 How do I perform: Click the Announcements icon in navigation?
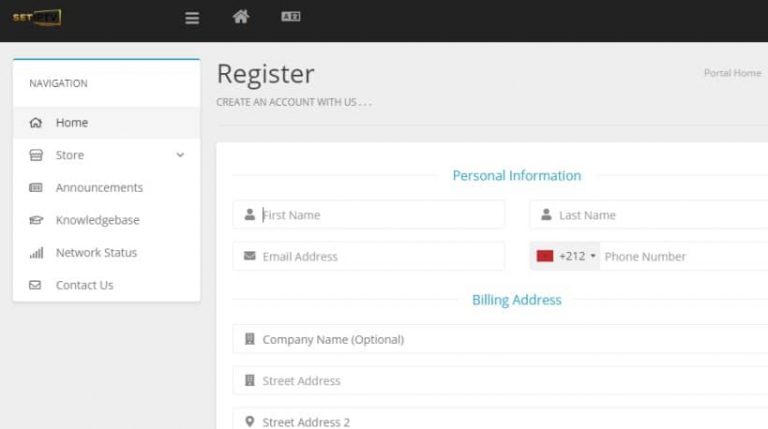pyautogui.click(x=36, y=188)
